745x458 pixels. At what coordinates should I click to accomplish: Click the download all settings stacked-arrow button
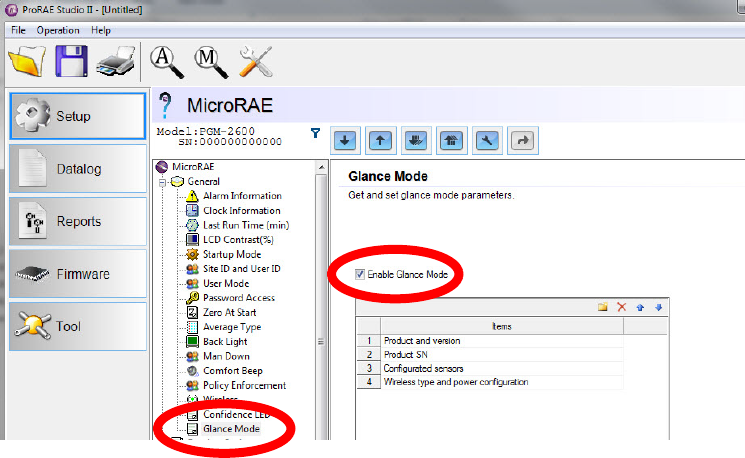pyautogui.click(x=416, y=141)
